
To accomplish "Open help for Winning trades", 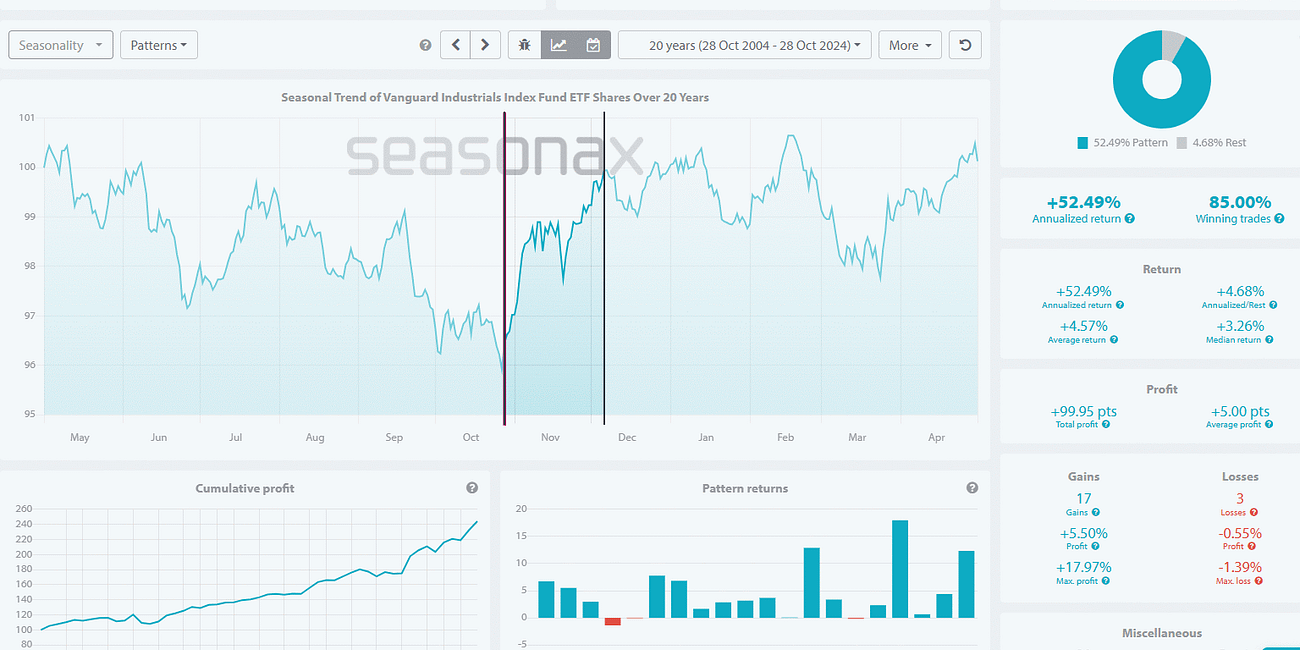I will click(1279, 218).
